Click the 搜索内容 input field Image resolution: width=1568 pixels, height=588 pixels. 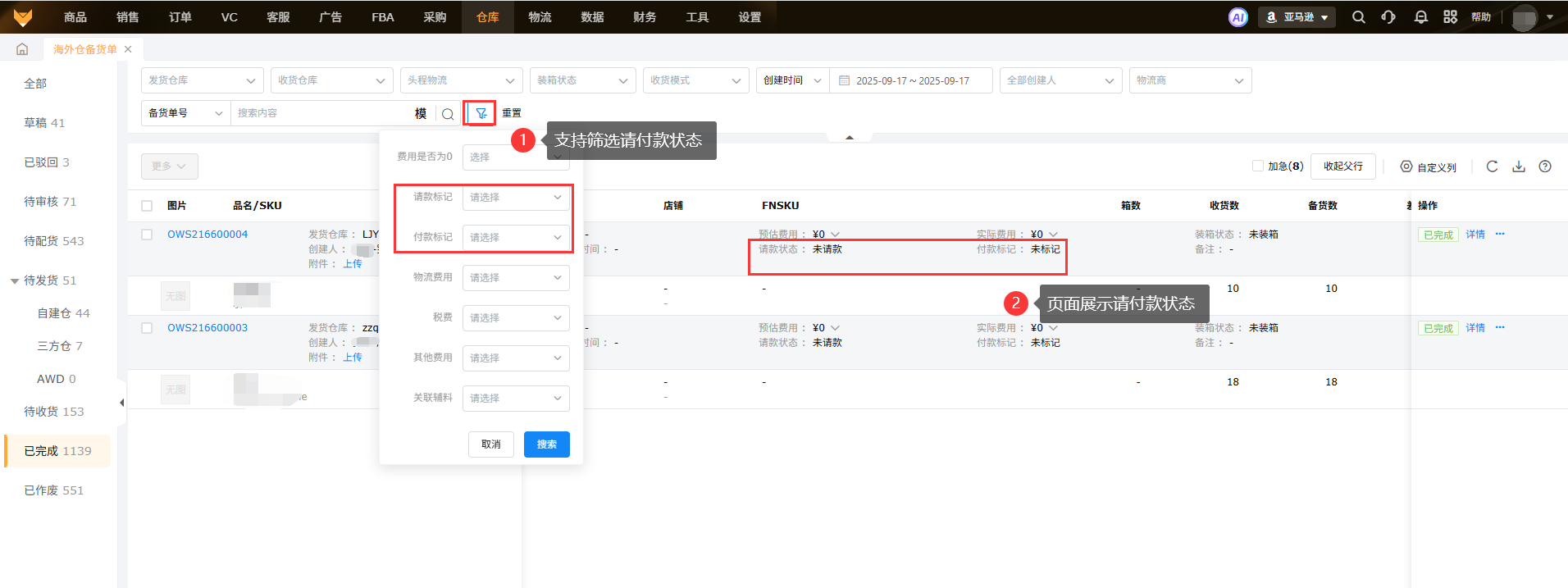click(321, 113)
